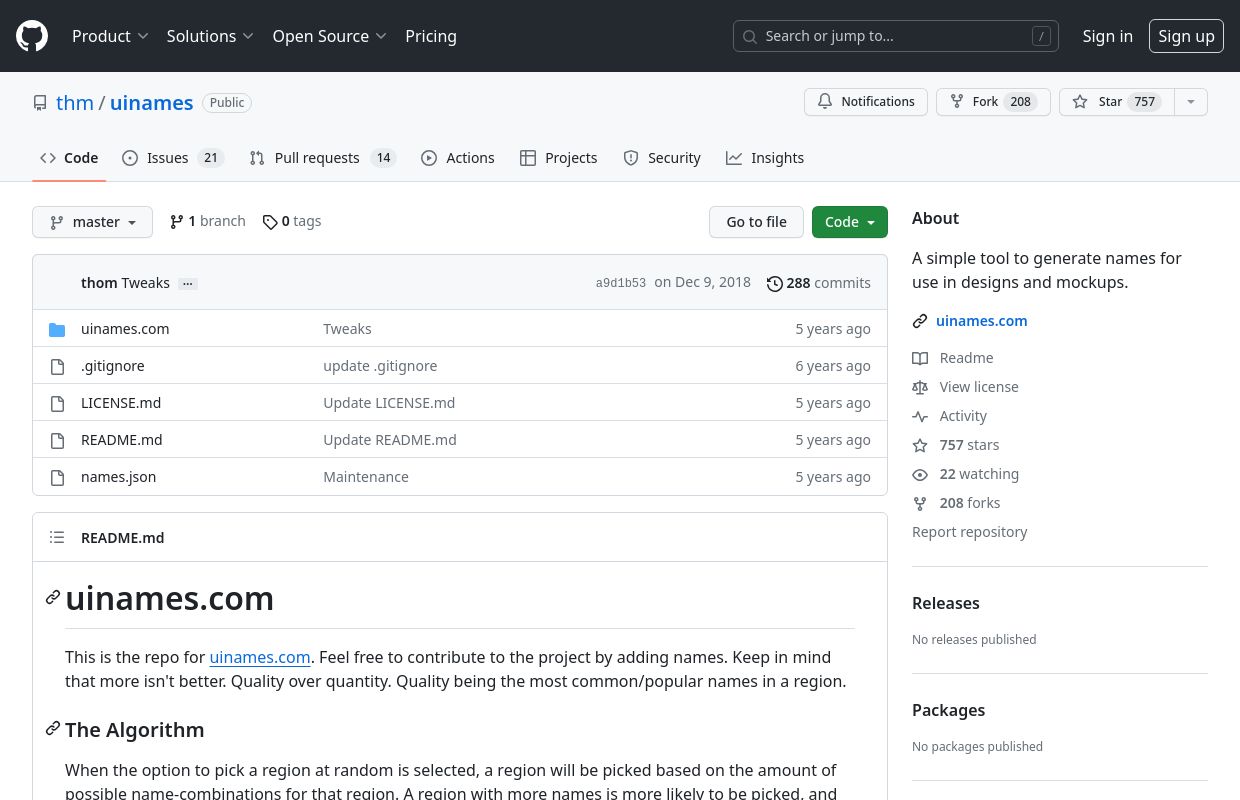1240x800 pixels.
Task: Open the Pull requests tab
Action: (322, 158)
